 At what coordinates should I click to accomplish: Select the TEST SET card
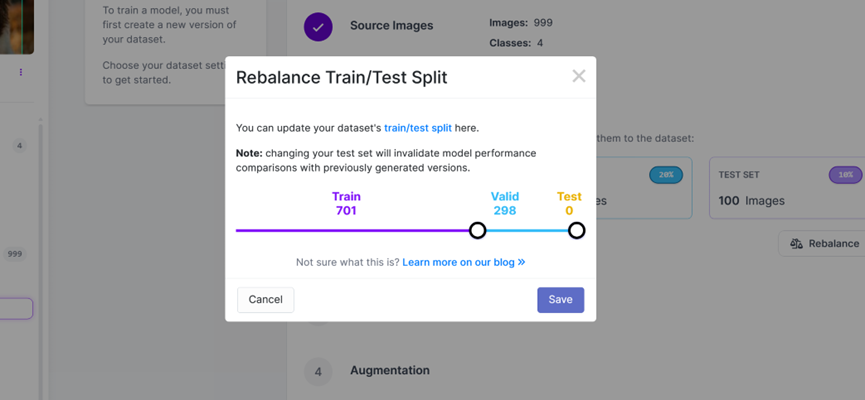coord(785,187)
